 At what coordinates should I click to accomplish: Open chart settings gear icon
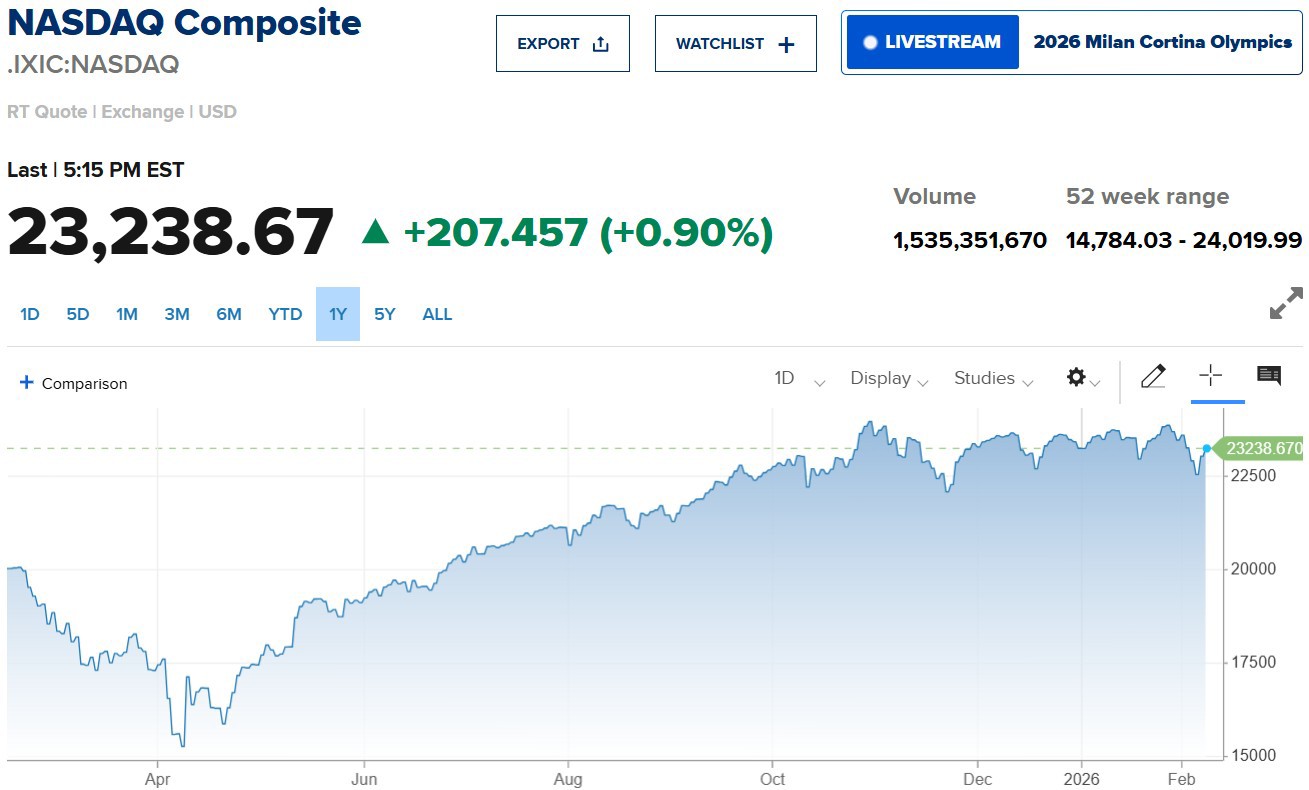click(x=1076, y=377)
